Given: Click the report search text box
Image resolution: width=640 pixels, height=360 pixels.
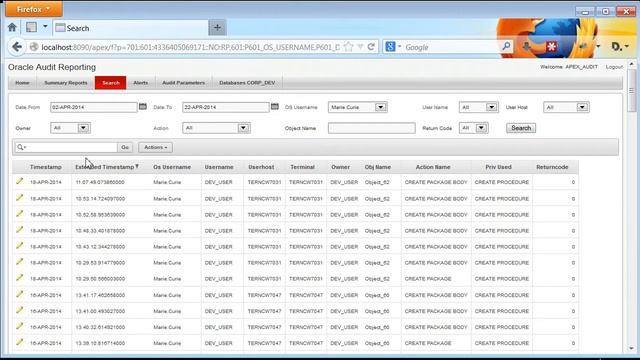Looking at the screenshot, I should tap(71, 147).
